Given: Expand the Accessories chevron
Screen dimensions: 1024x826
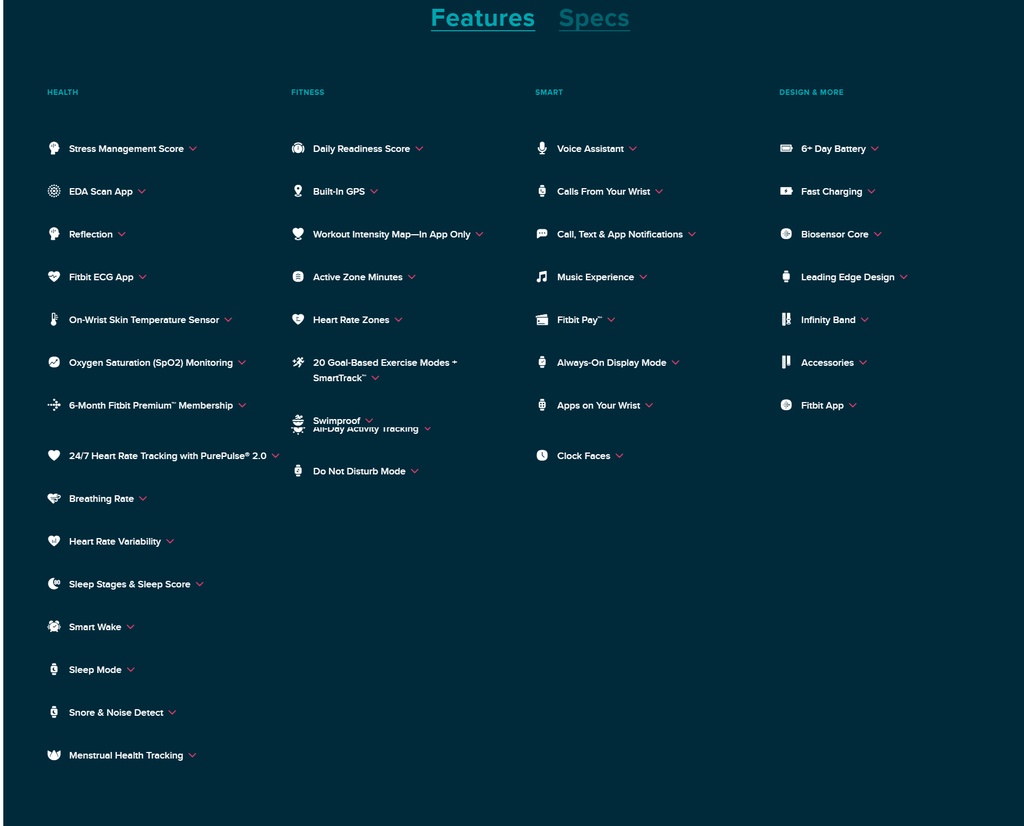Looking at the screenshot, I should 863,363.
